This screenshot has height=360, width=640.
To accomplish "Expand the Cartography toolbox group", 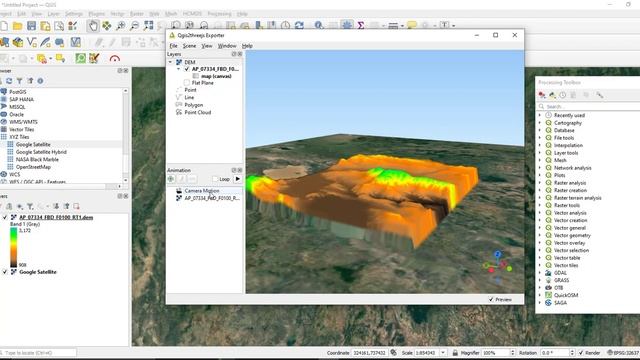I will (540, 123).
